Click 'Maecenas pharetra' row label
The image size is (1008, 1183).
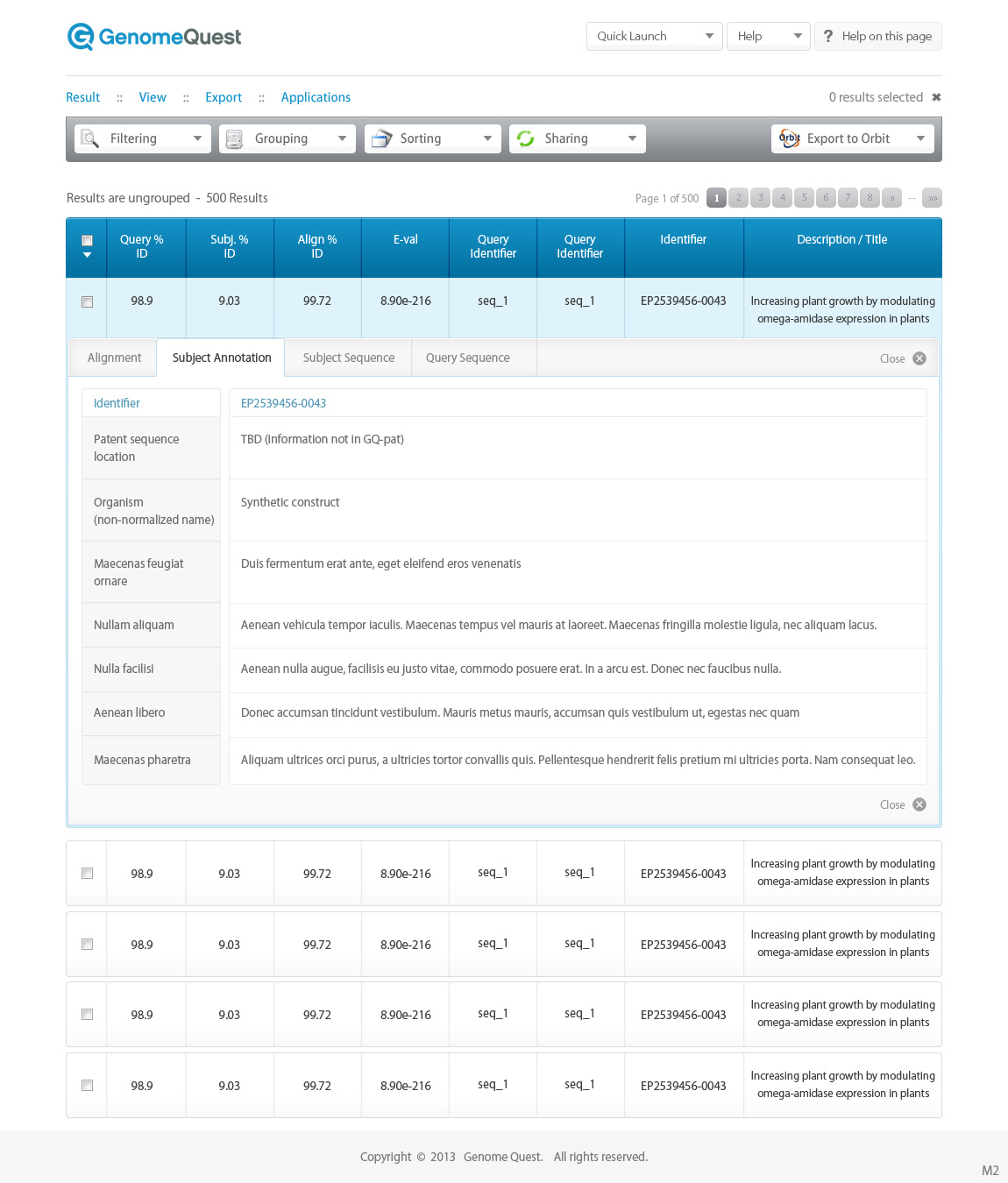tap(142, 760)
